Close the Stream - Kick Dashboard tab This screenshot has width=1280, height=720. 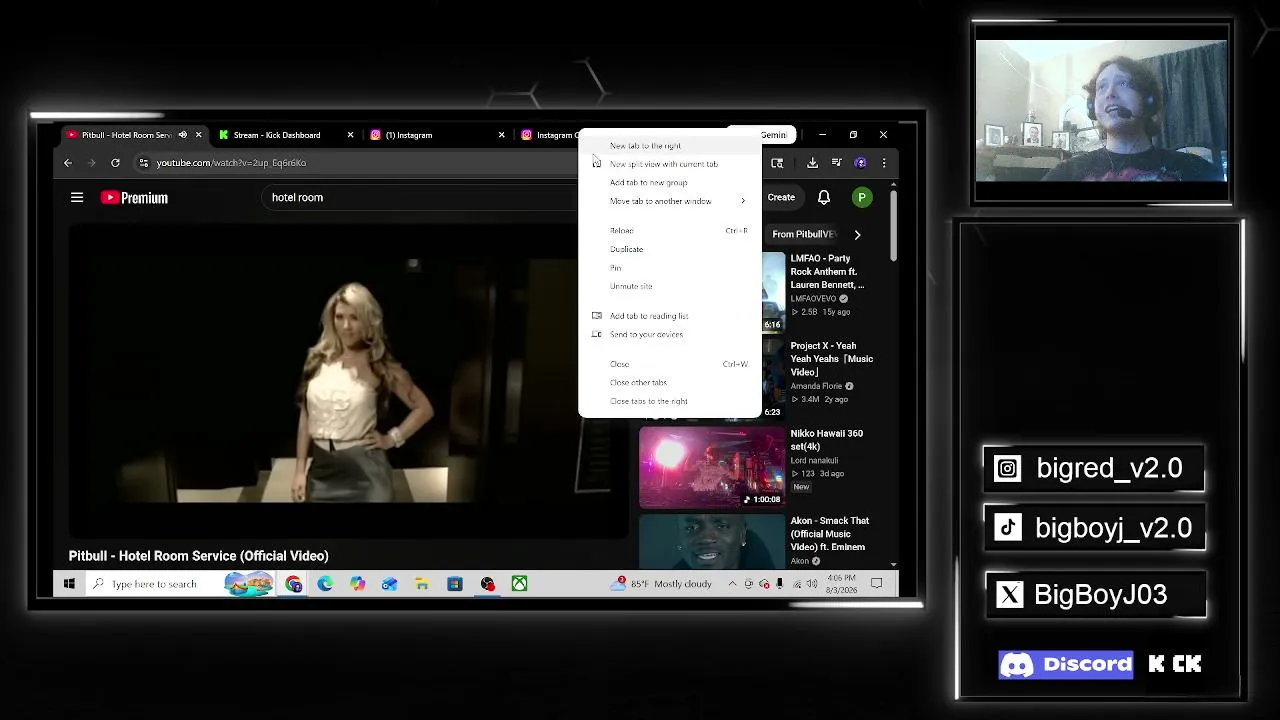350,135
